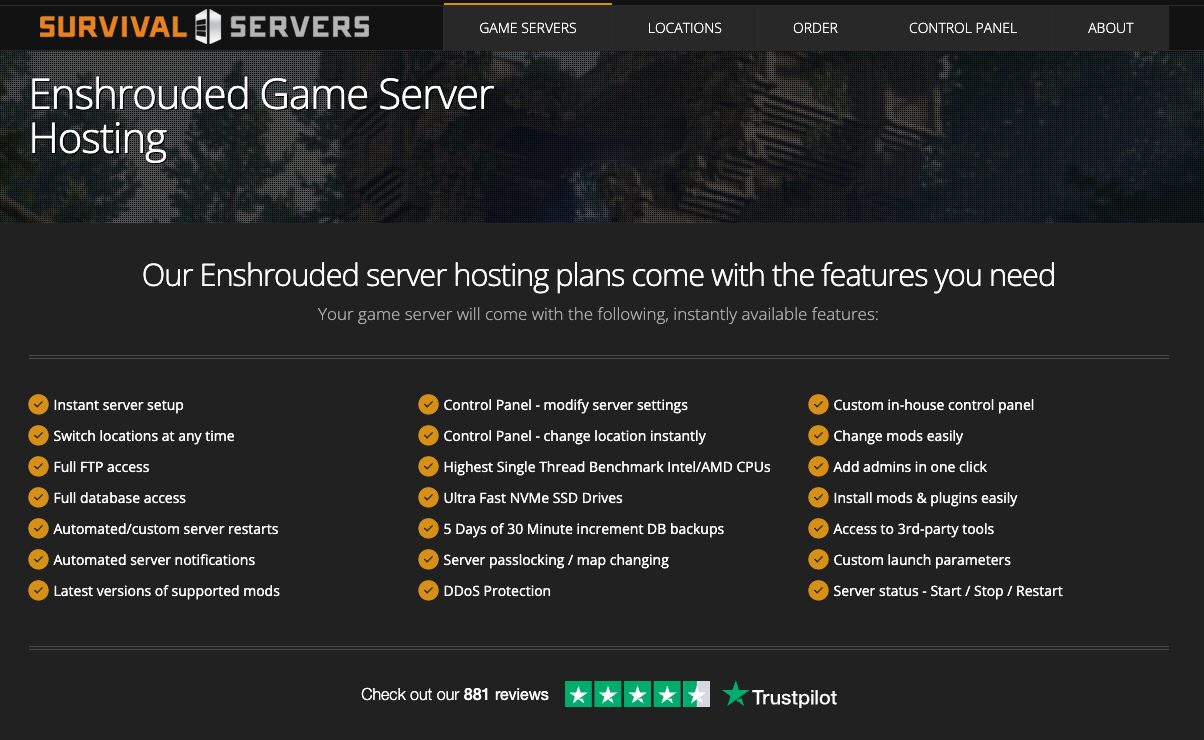
Task: Click checkmark beside Install mods & plugins easily
Action: [x=818, y=497]
